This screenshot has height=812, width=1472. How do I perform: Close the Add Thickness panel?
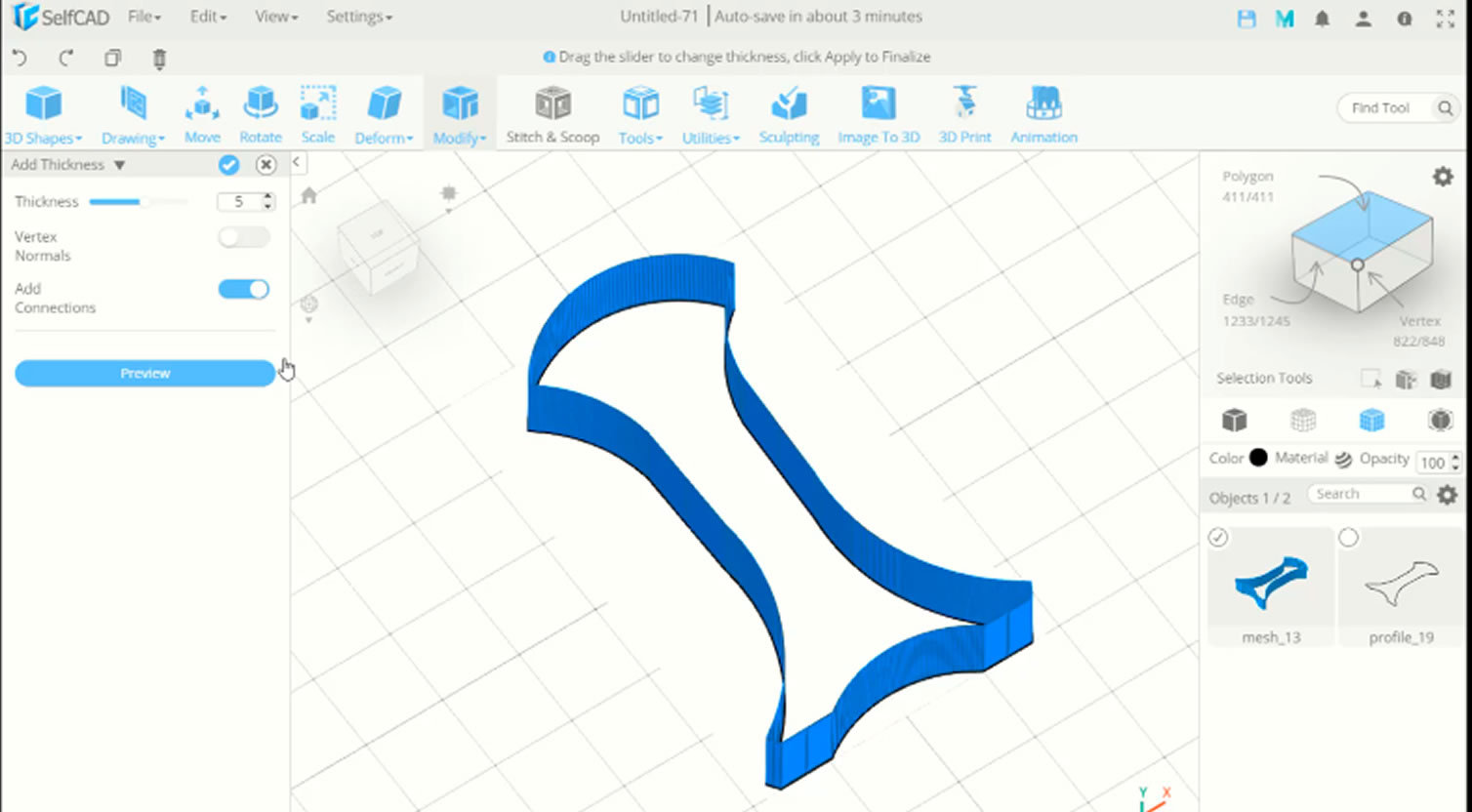click(x=266, y=165)
